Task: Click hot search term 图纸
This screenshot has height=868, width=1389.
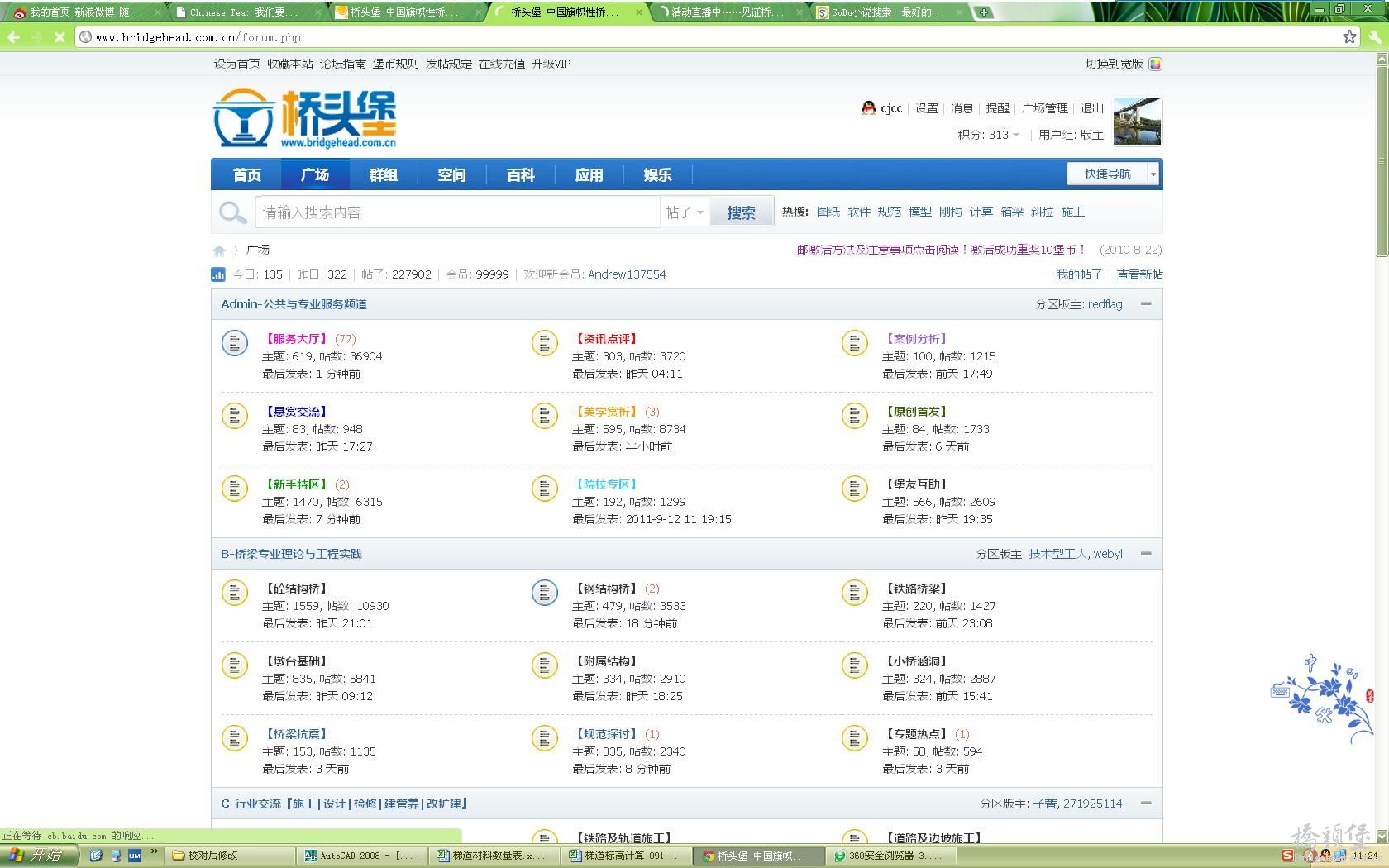Action: [x=828, y=212]
